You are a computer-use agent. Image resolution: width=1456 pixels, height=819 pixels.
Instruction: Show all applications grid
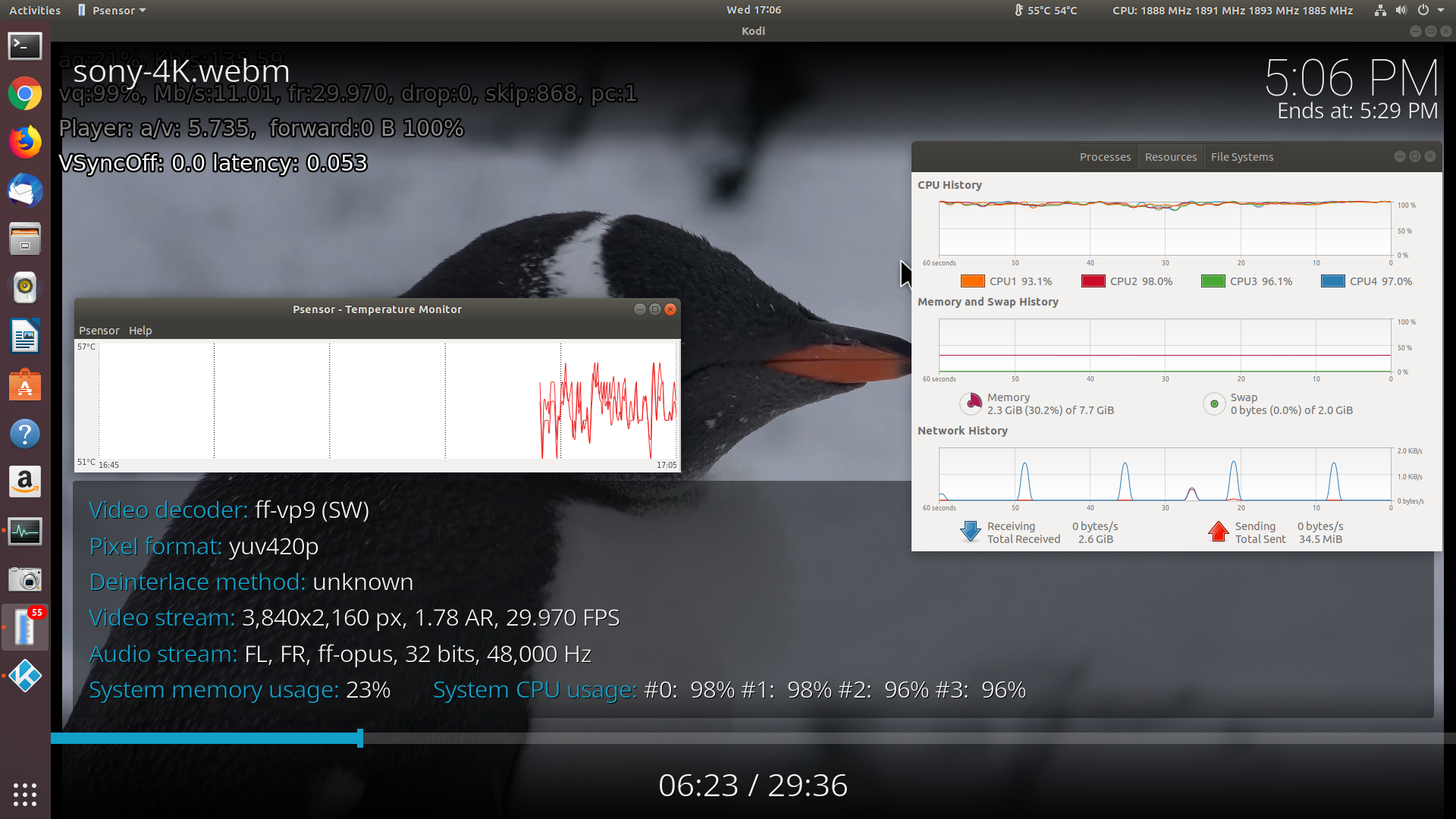click(25, 794)
